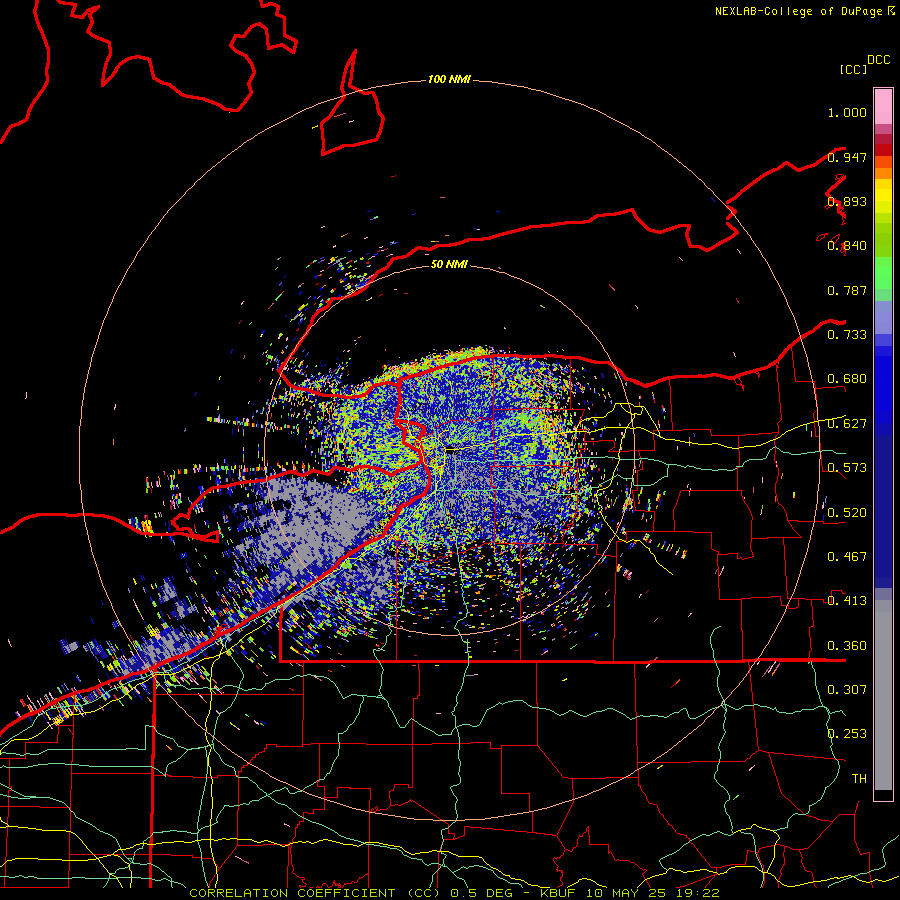Click the TH threshold label
Screen dimensions: 900x900
tap(859, 779)
